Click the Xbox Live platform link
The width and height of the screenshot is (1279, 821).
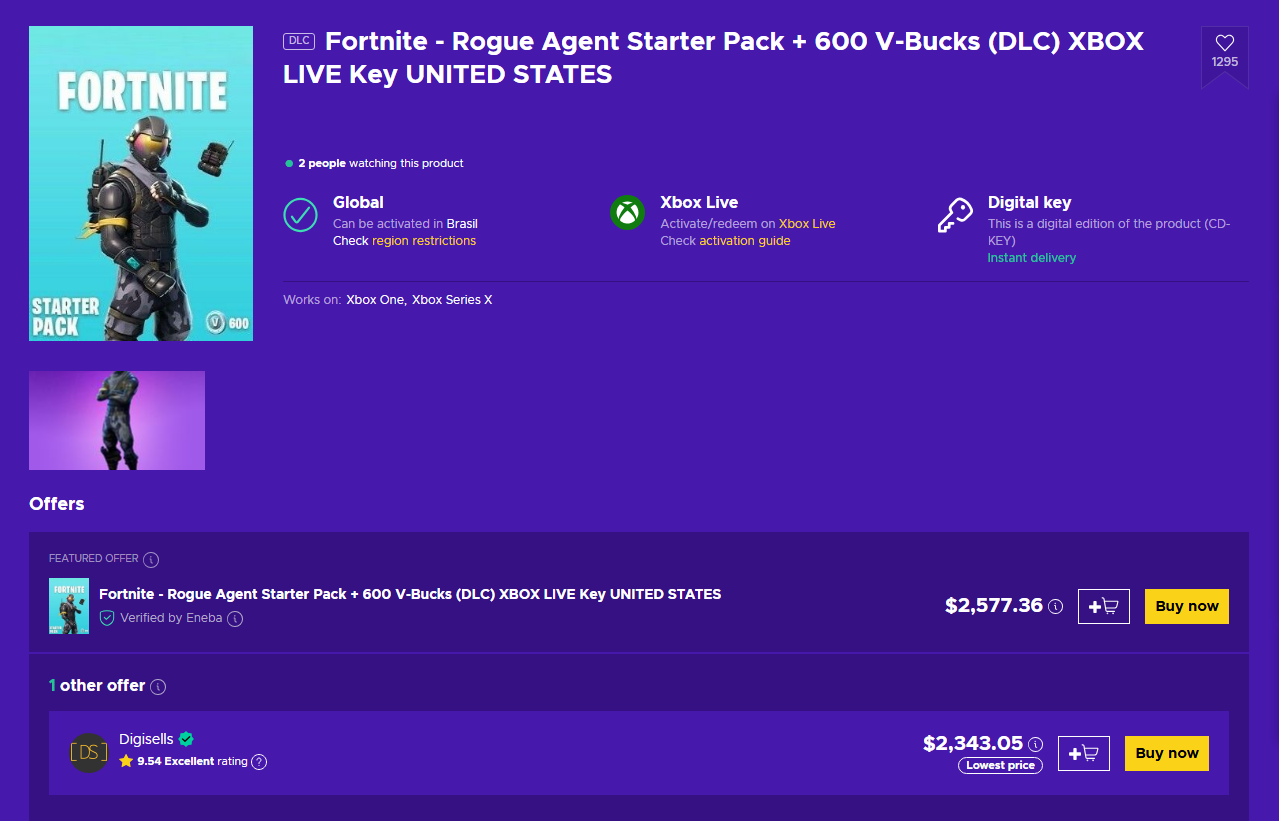807,224
